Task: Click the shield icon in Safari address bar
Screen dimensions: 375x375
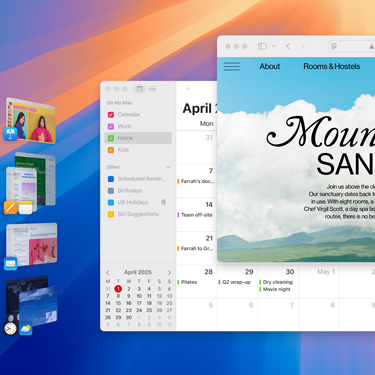Action: 333,46
